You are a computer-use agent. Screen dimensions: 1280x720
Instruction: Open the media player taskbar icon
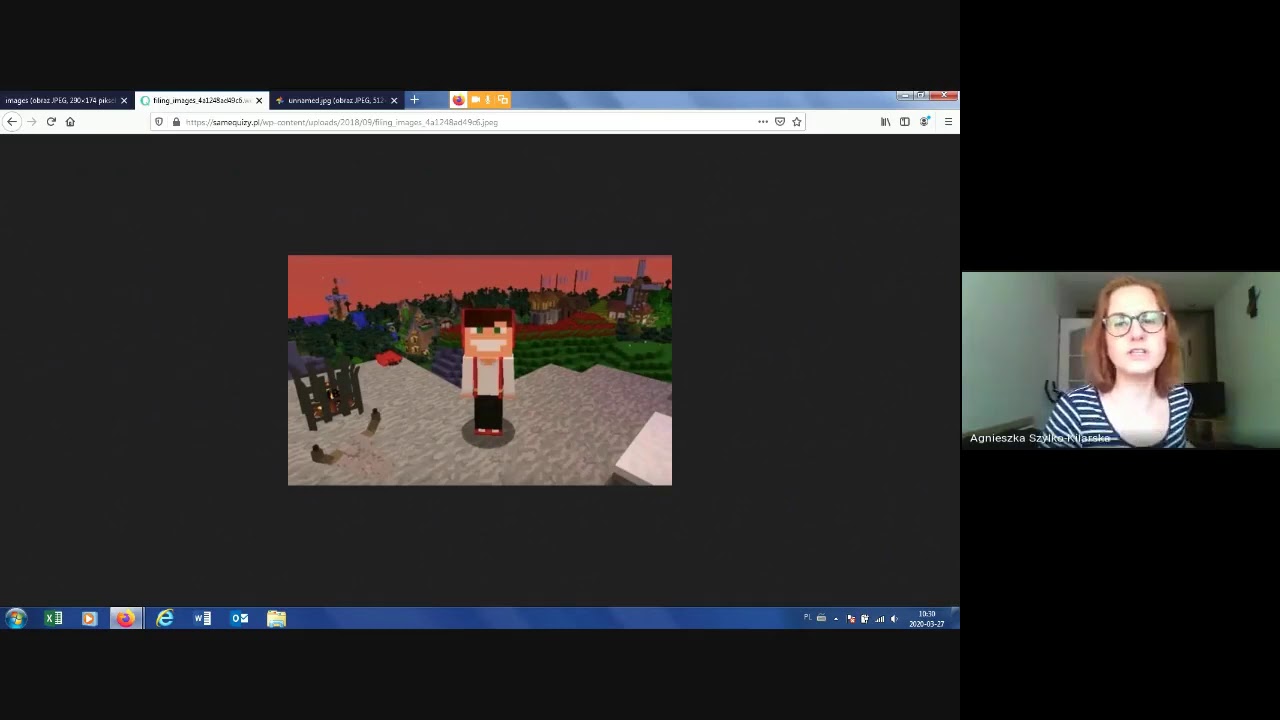[89, 619]
